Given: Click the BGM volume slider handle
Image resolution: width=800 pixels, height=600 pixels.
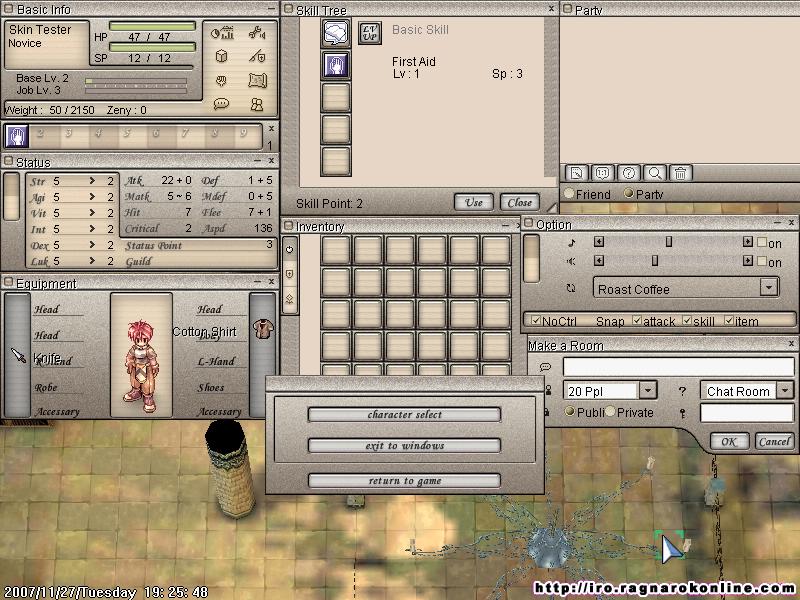Looking at the screenshot, I should pyautogui.click(x=669, y=241).
